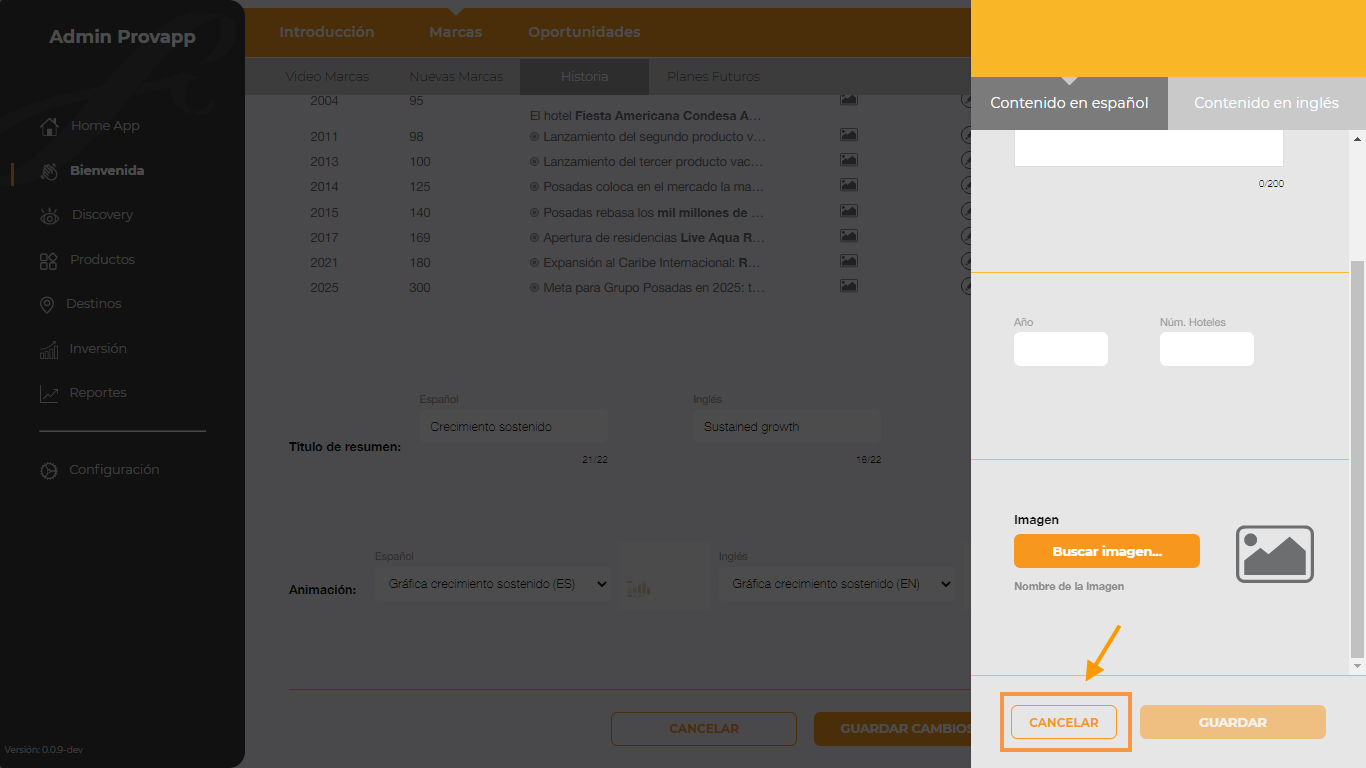Click CANCELAR below the Animación section
The width and height of the screenshot is (1366, 768).
[704, 729]
